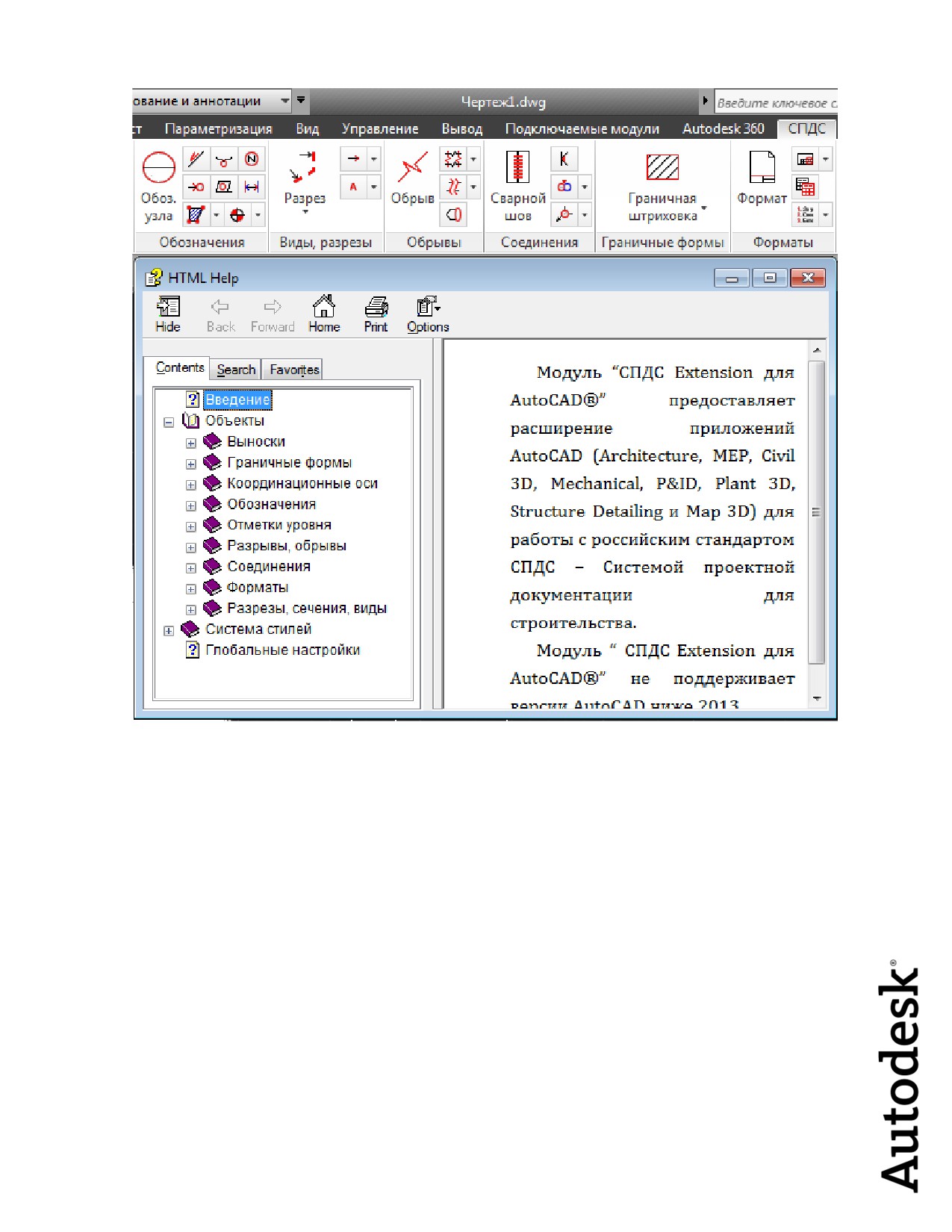
Task: Expand the Система стилей tree node
Action: tap(169, 630)
